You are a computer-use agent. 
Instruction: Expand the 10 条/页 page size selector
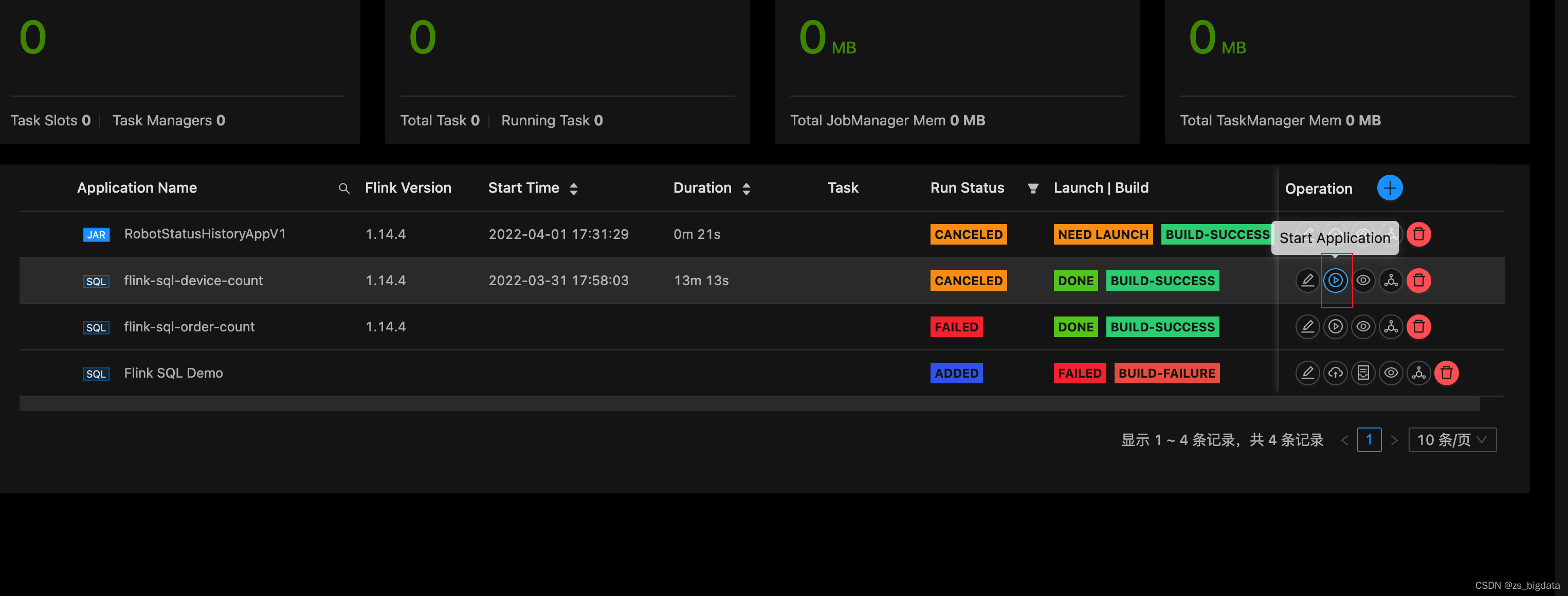[1452, 440]
